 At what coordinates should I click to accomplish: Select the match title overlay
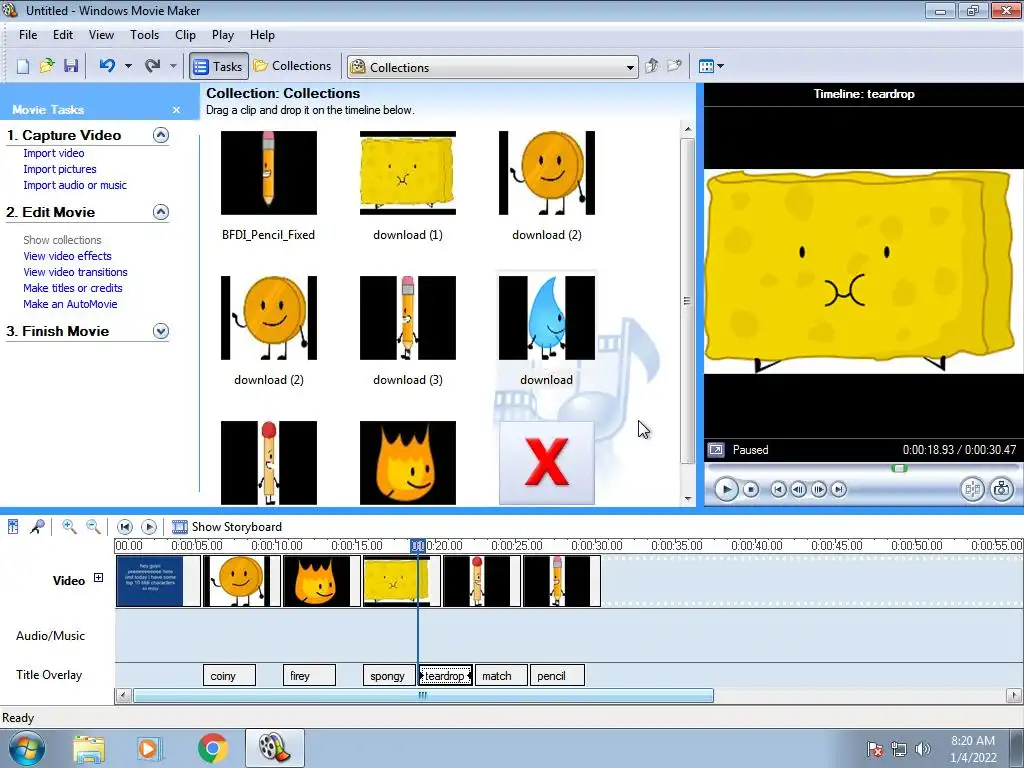point(501,675)
